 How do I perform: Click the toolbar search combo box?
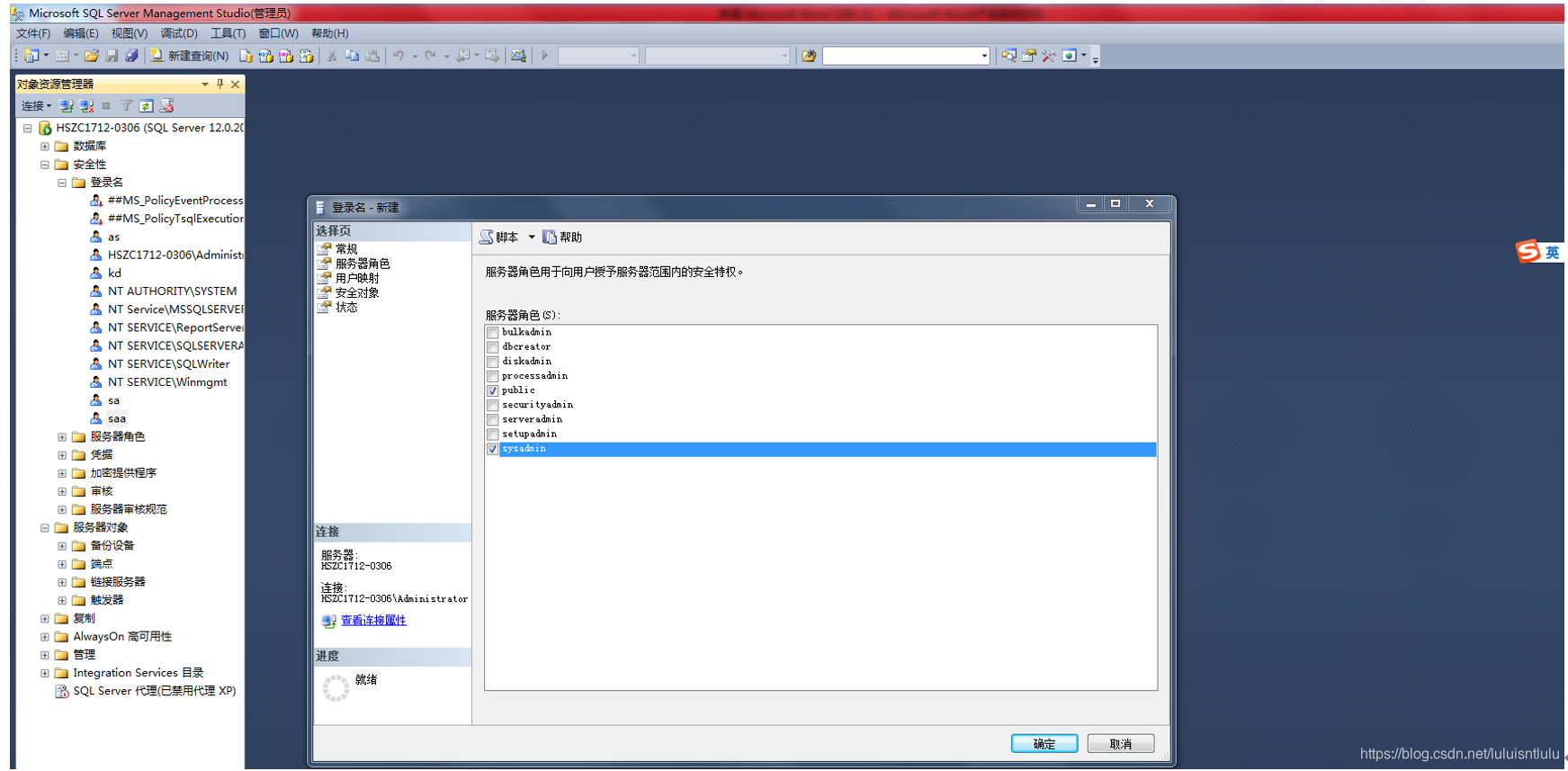(x=906, y=56)
